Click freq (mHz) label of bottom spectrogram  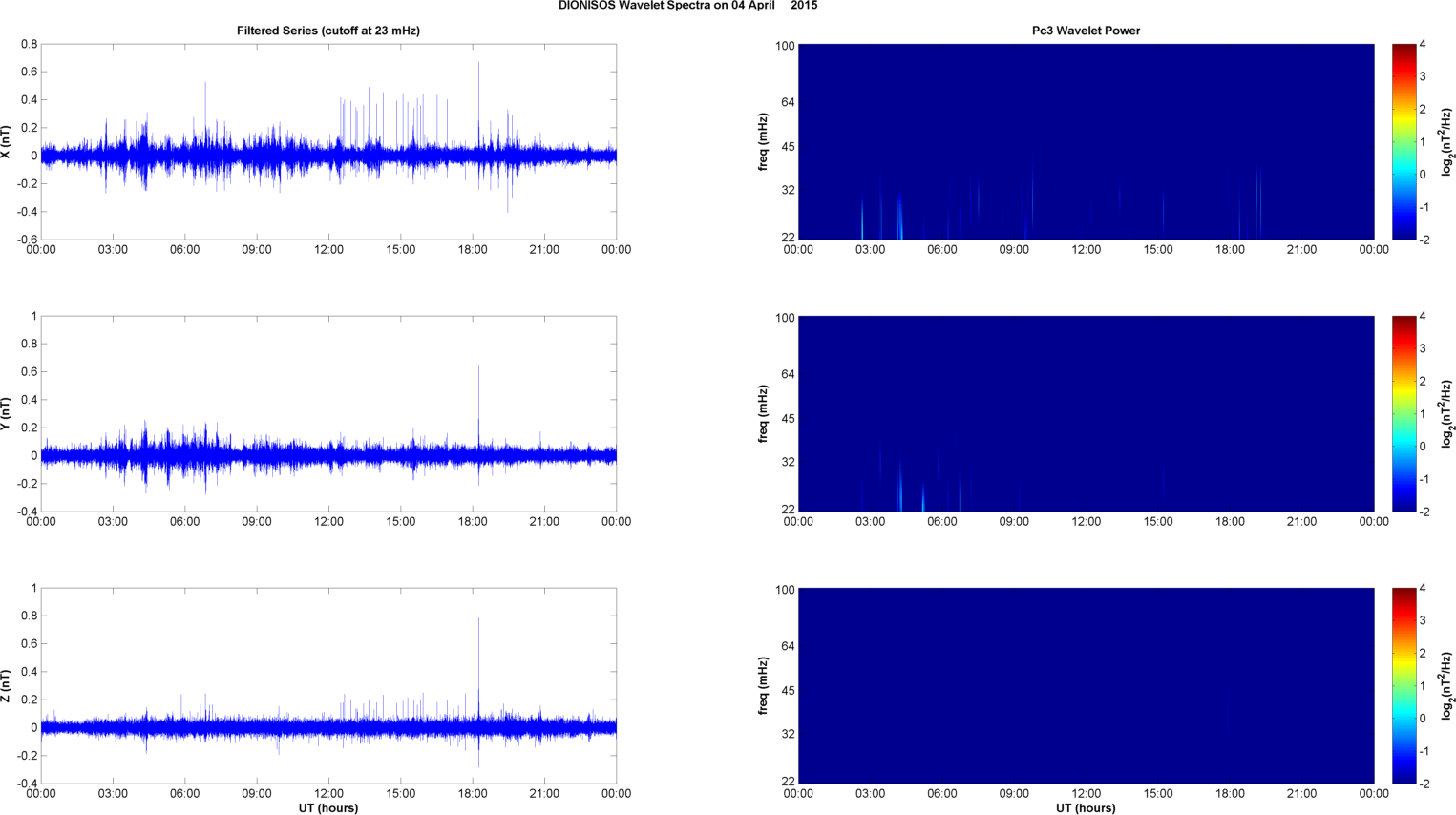point(764,685)
